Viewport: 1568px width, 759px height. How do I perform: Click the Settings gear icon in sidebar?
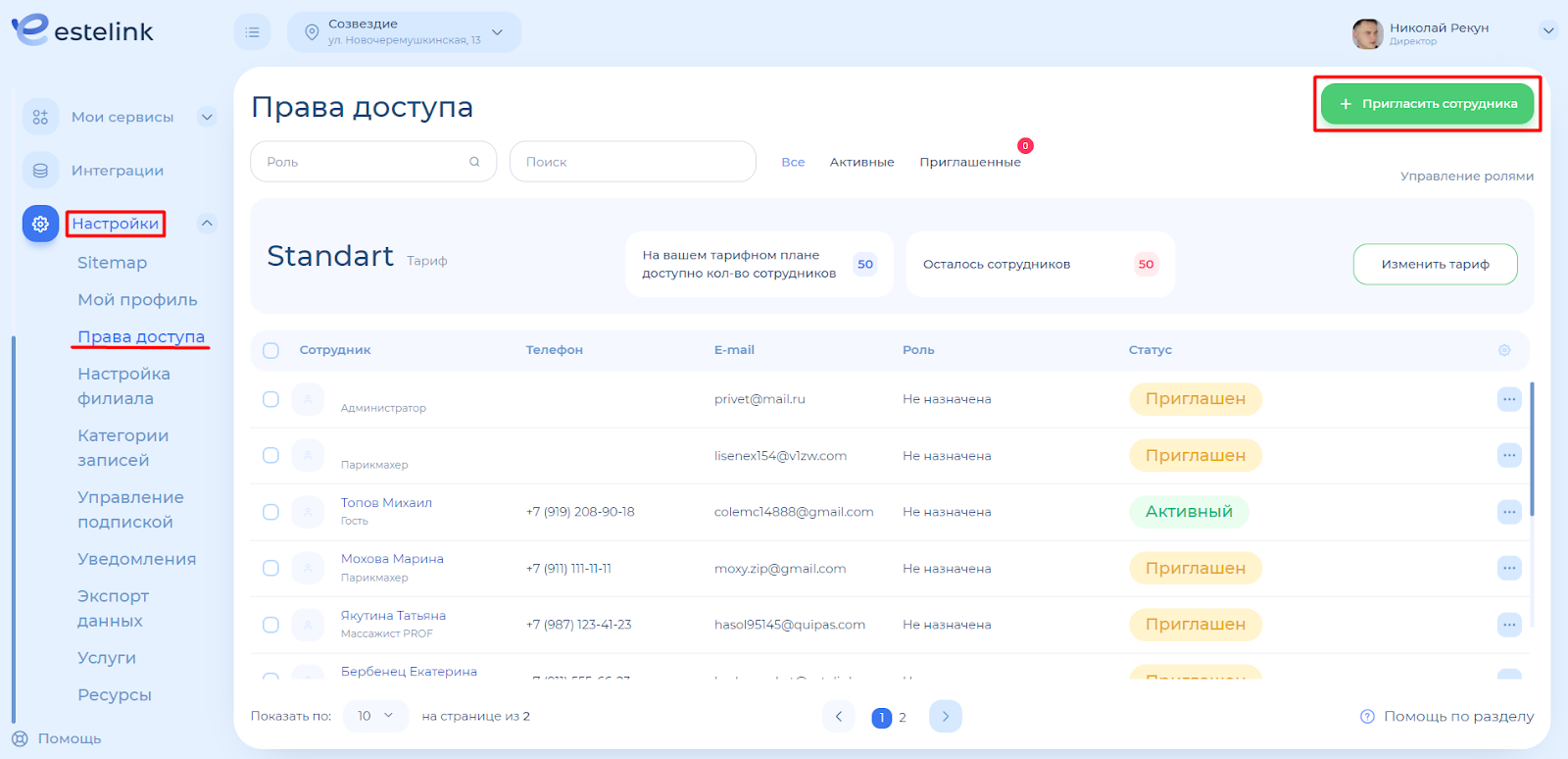tap(40, 224)
